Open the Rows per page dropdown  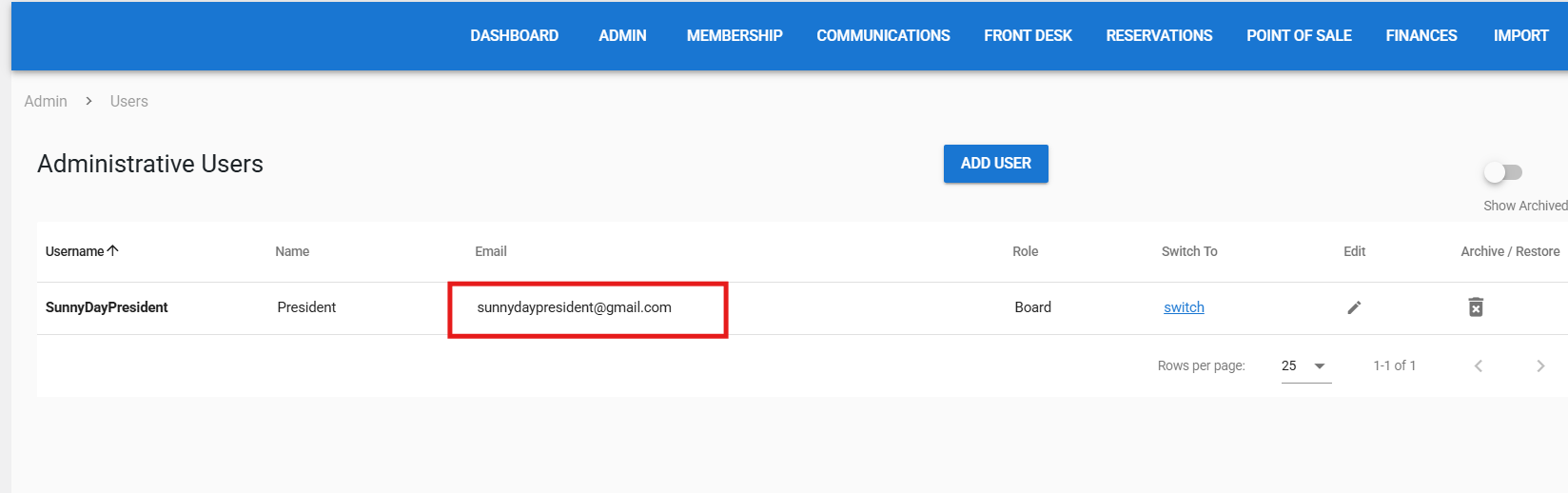[x=1305, y=366]
